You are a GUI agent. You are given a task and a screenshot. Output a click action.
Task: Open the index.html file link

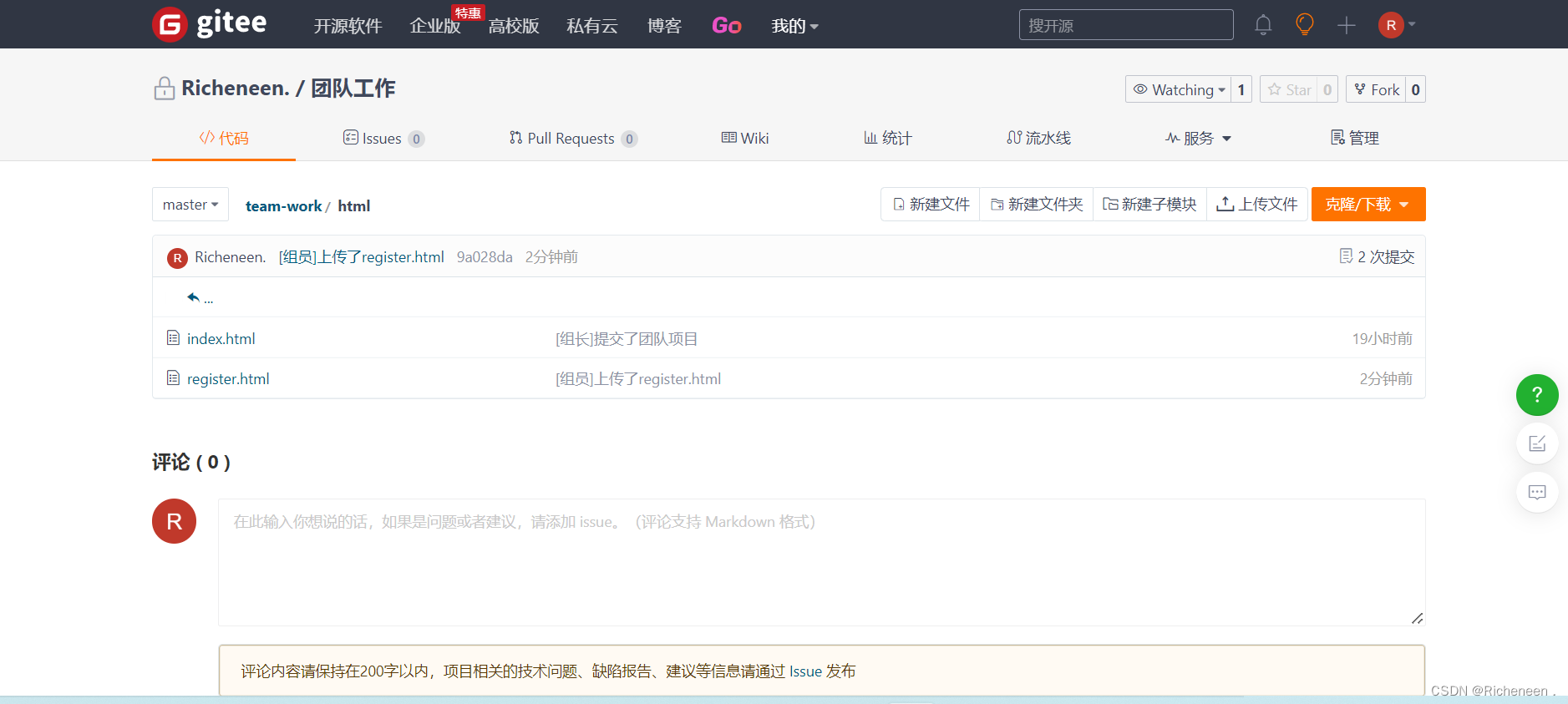pos(221,338)
